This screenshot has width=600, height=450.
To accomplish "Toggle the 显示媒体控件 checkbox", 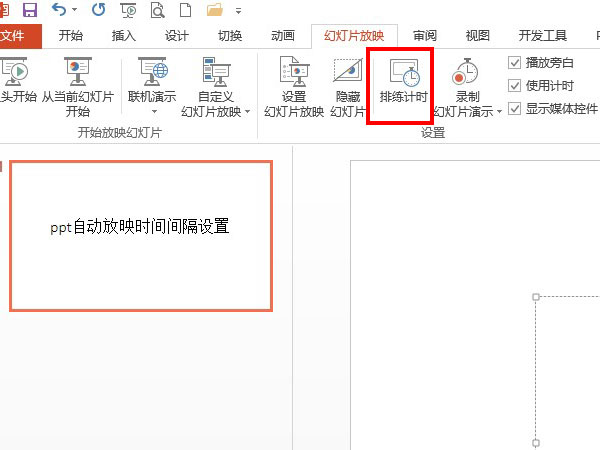I will (515, 108).
